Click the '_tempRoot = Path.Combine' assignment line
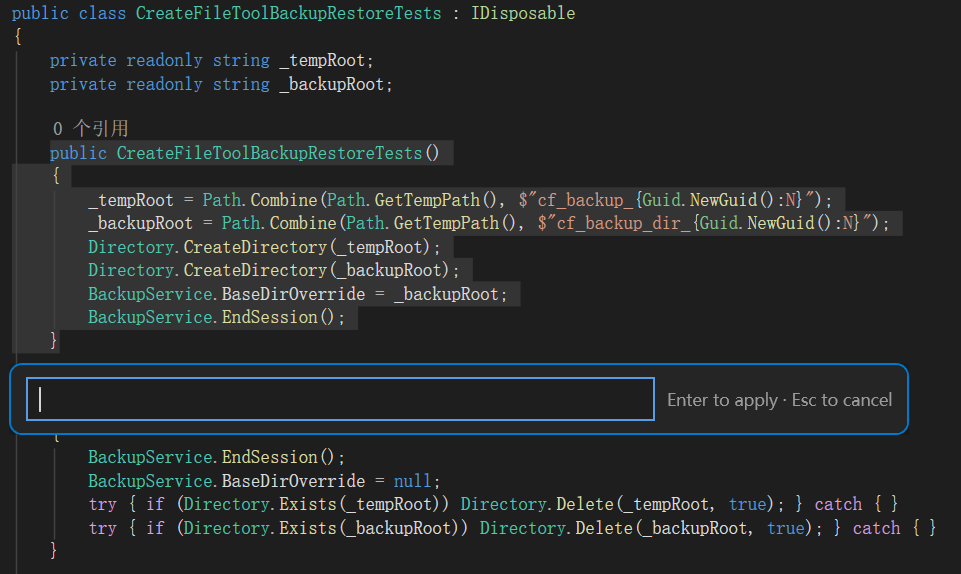This screenshot has width=961, height=574. click(x=460, y=200)
